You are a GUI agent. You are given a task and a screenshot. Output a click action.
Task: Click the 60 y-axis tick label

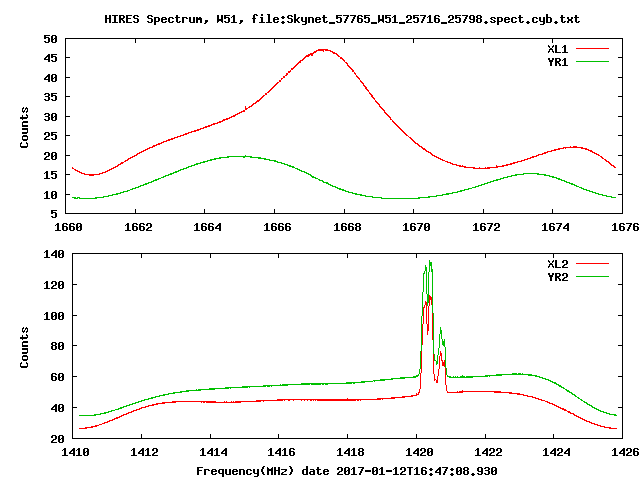point(58,377)
